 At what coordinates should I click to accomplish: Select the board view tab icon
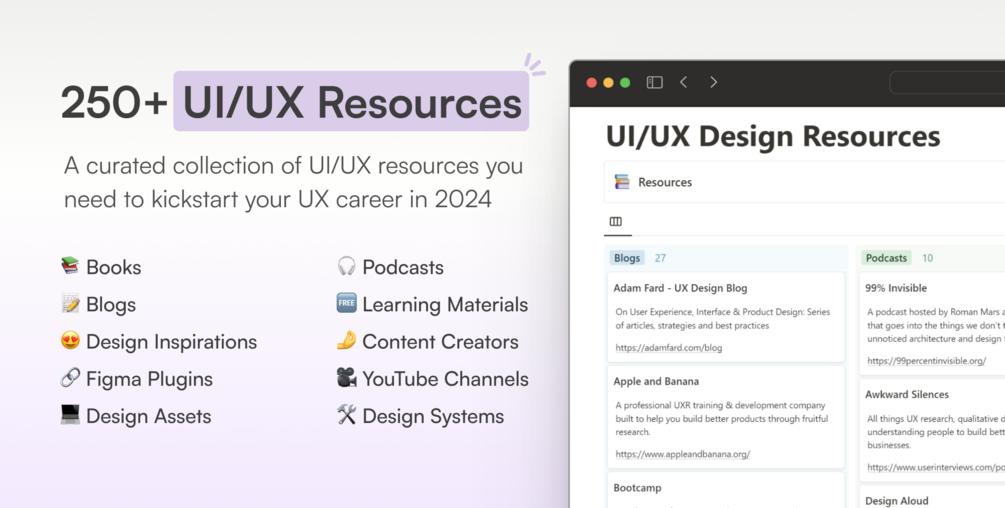615,222
